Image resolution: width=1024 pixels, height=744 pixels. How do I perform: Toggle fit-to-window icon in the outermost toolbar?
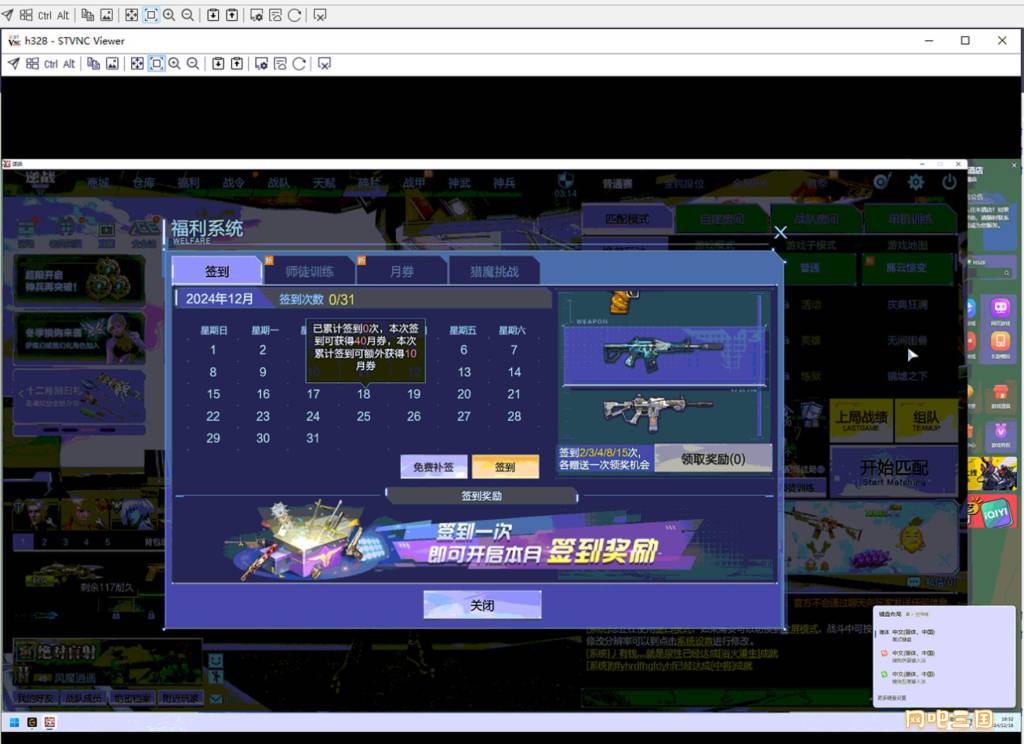[151, 15]
